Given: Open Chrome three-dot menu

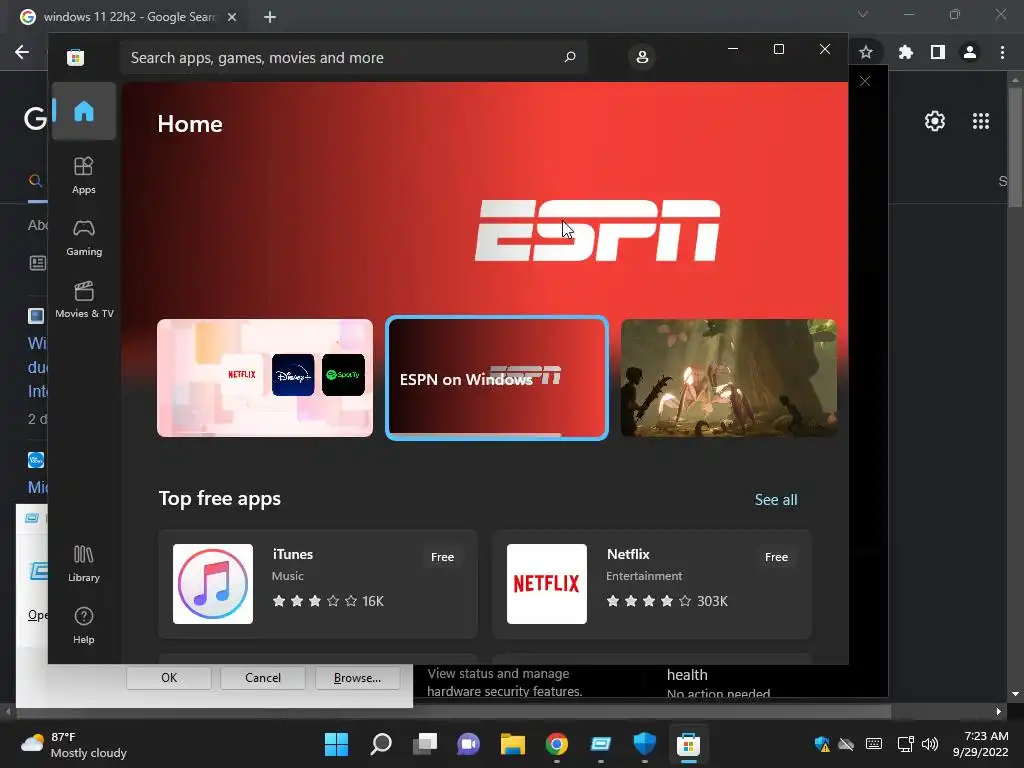Looking at the screenshot, I should click(1002, 52).
